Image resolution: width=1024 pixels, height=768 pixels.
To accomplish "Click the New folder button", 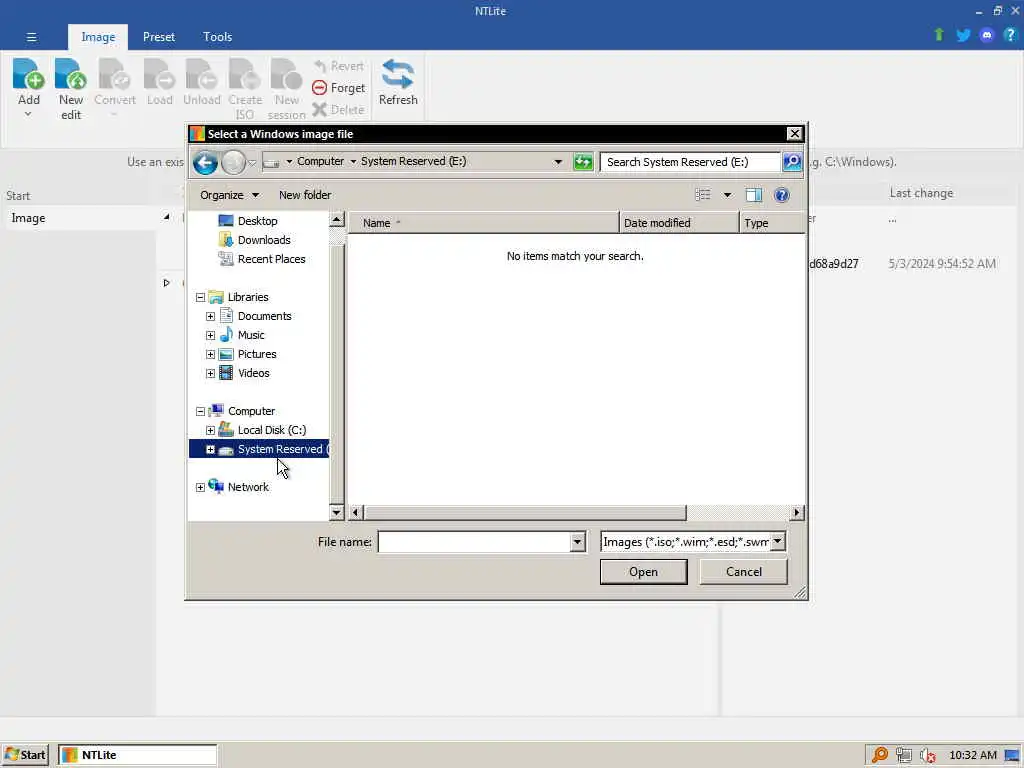I will pyautogui.click(x=304, y=195).
